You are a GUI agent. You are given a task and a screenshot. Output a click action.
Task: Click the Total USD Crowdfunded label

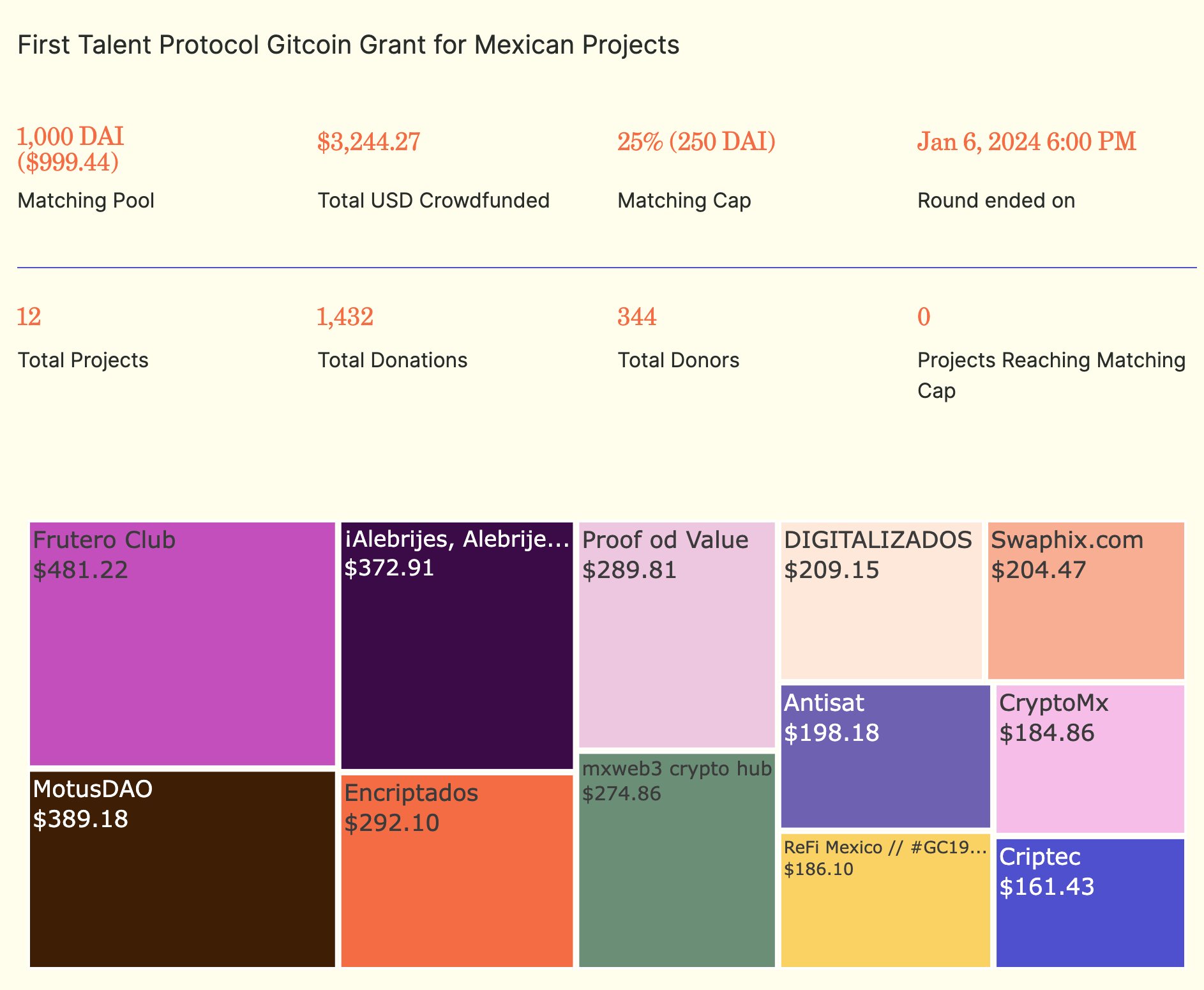click(433, 201)
